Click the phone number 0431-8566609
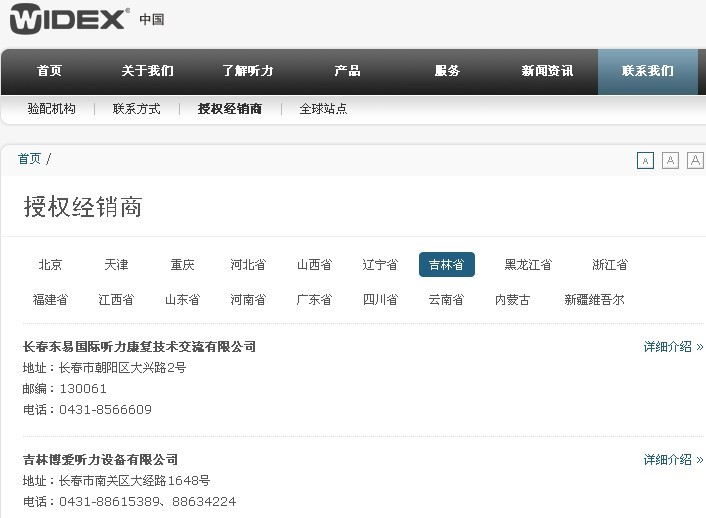This screenshot has width=706, height=518. pos(105,409)
